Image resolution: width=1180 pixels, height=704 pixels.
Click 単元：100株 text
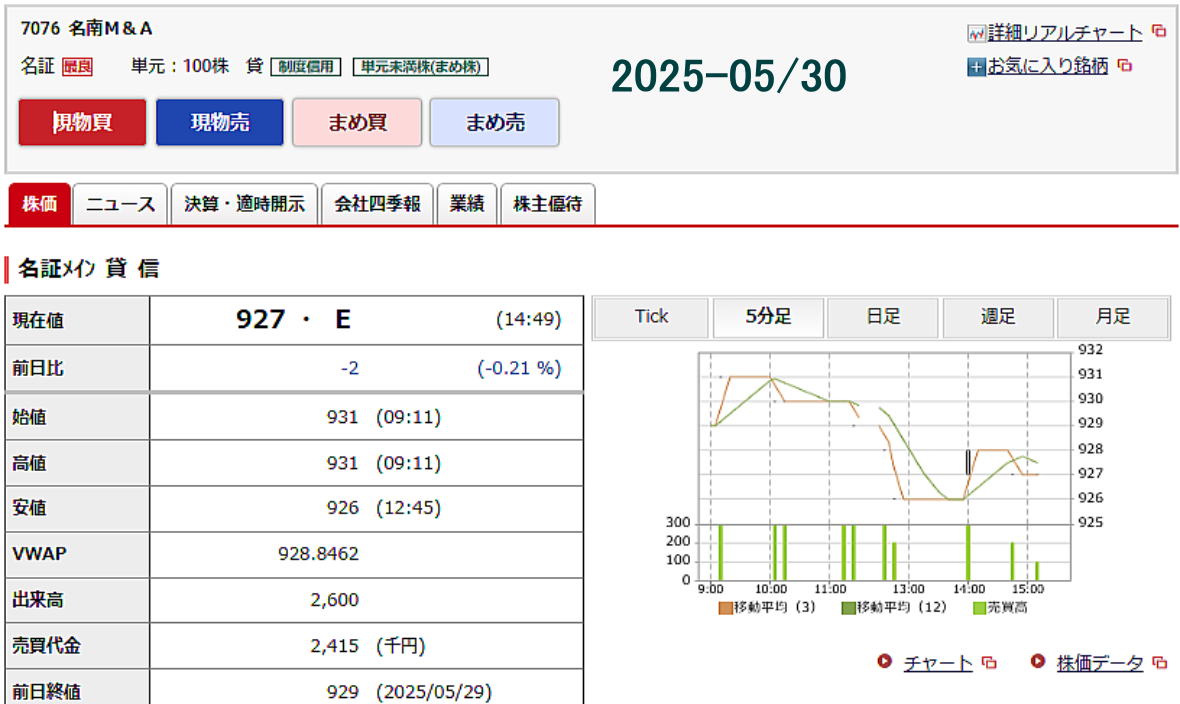coord(180,66)
